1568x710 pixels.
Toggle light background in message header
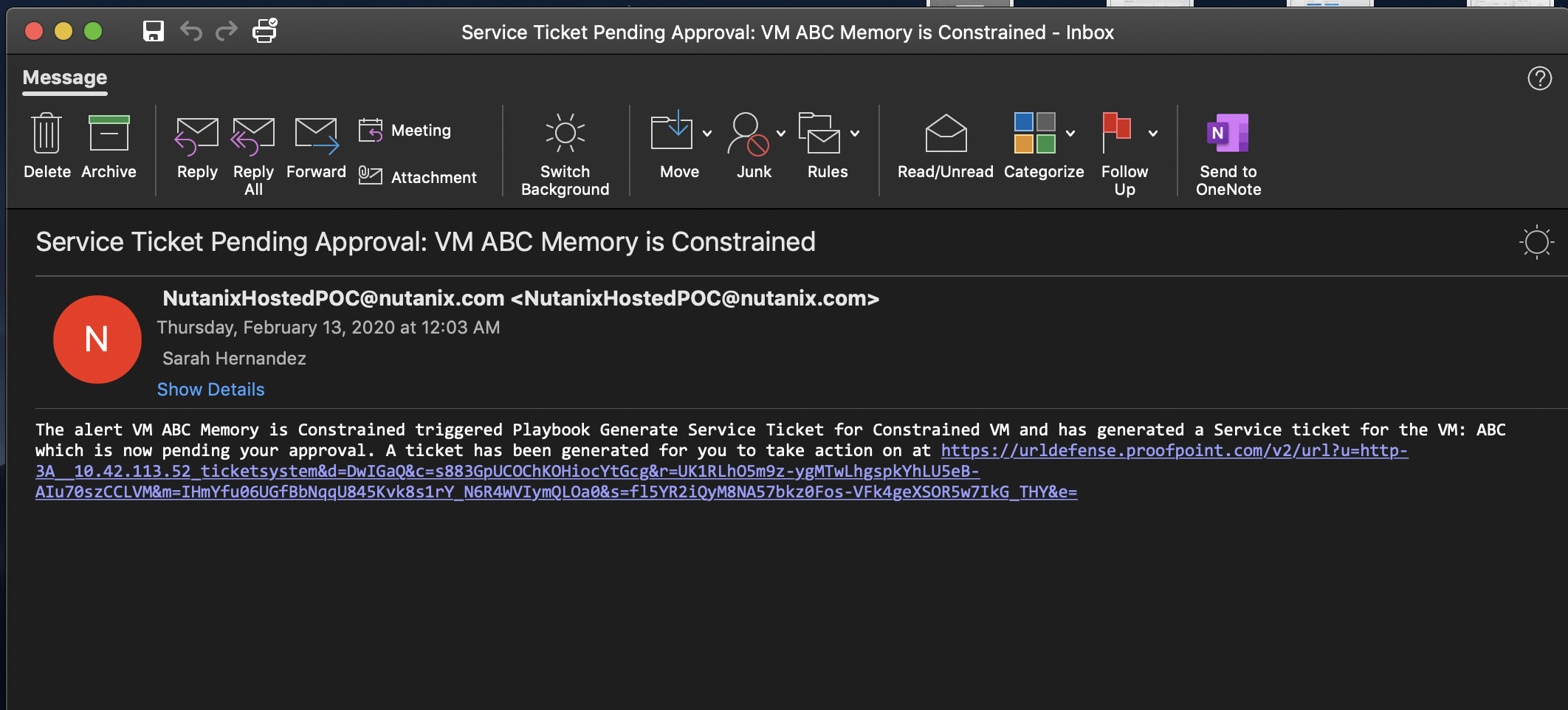click(x=1537, y=242)
